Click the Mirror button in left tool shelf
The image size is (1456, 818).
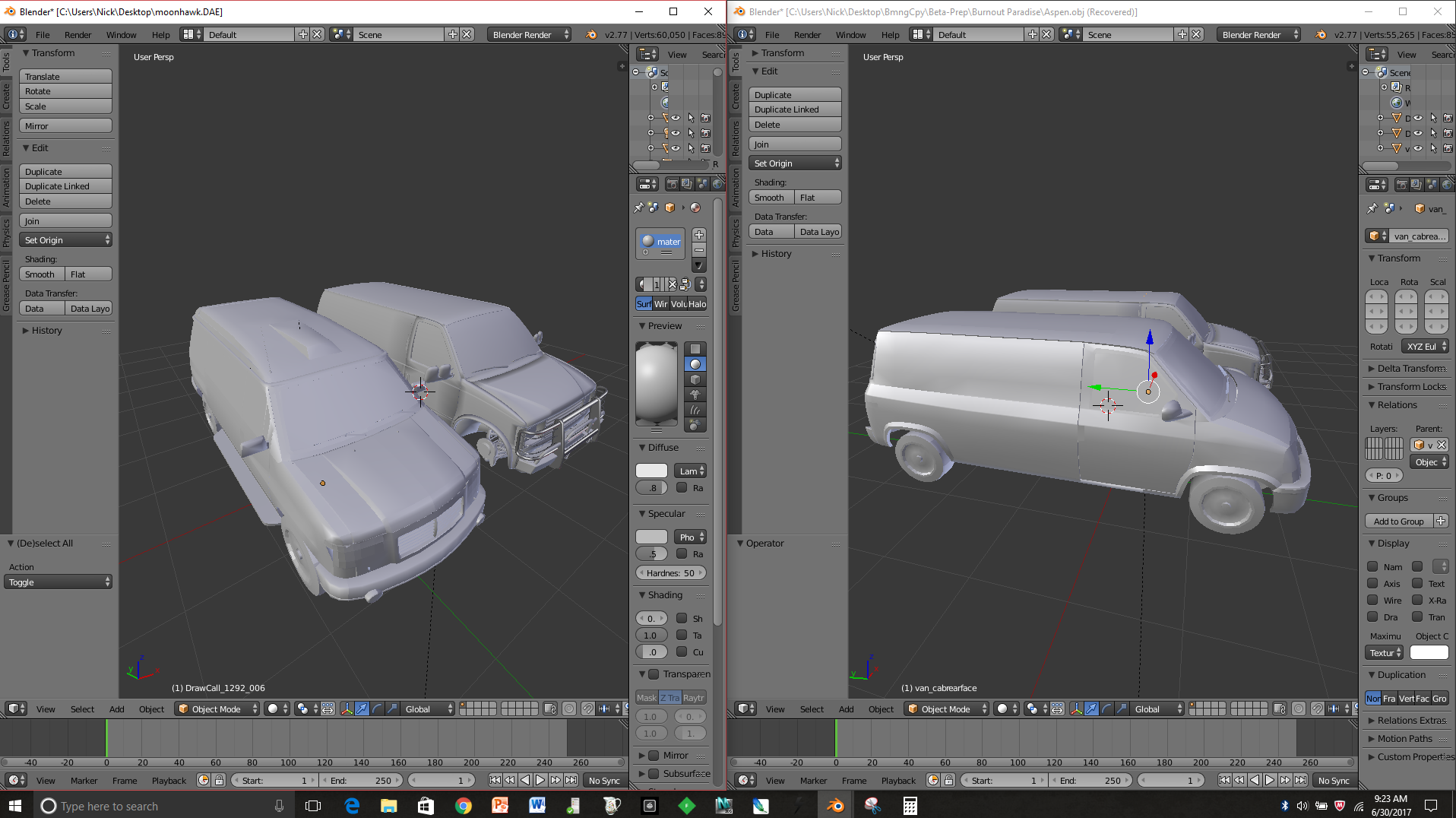point(66,125)
